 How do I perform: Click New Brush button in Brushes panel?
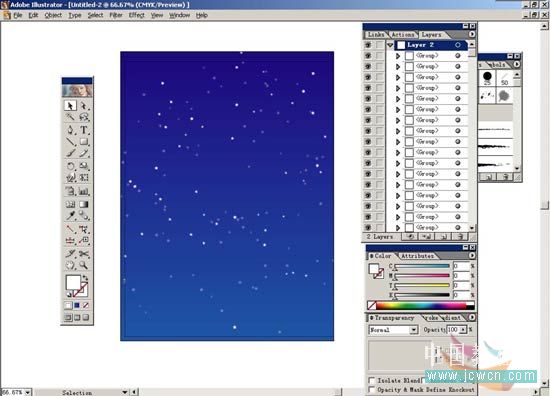coord(489,177)
